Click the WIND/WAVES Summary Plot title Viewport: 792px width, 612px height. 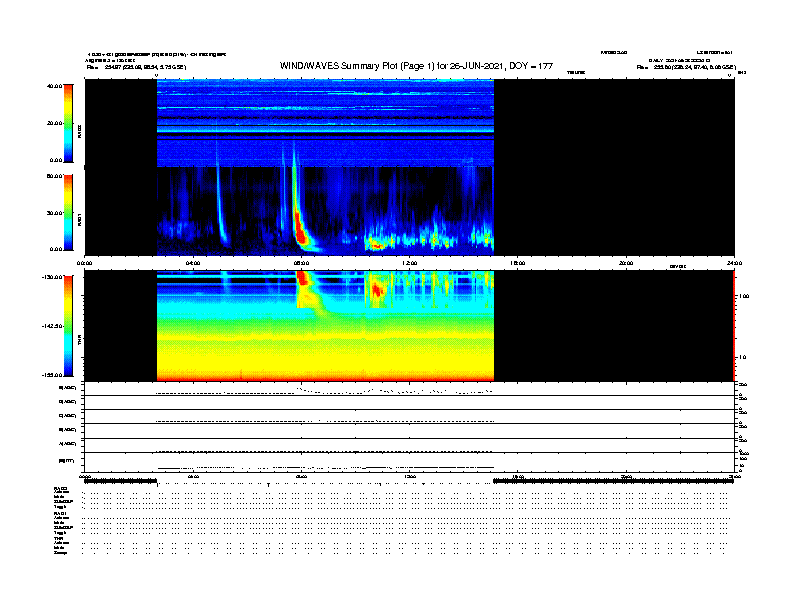pos(416,66)
